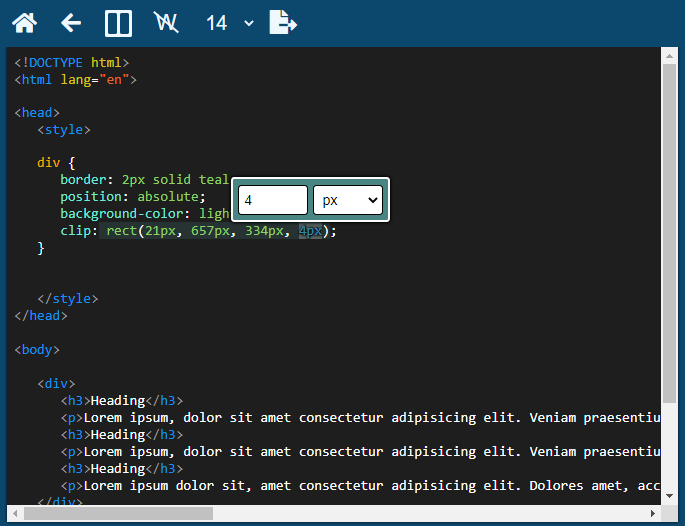
Task: Open the px unit dropdown
Action: click(x=348, y=200)
